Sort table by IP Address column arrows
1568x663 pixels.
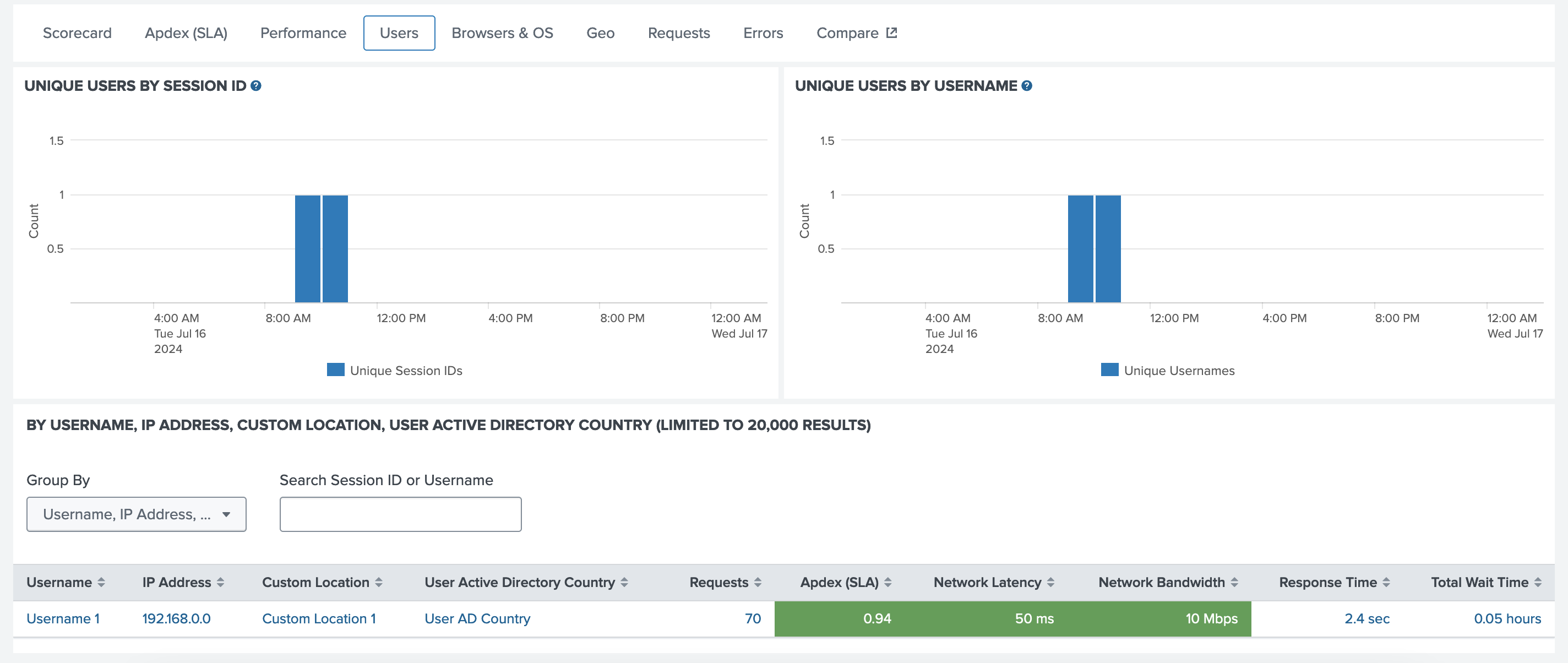point(220,582)
